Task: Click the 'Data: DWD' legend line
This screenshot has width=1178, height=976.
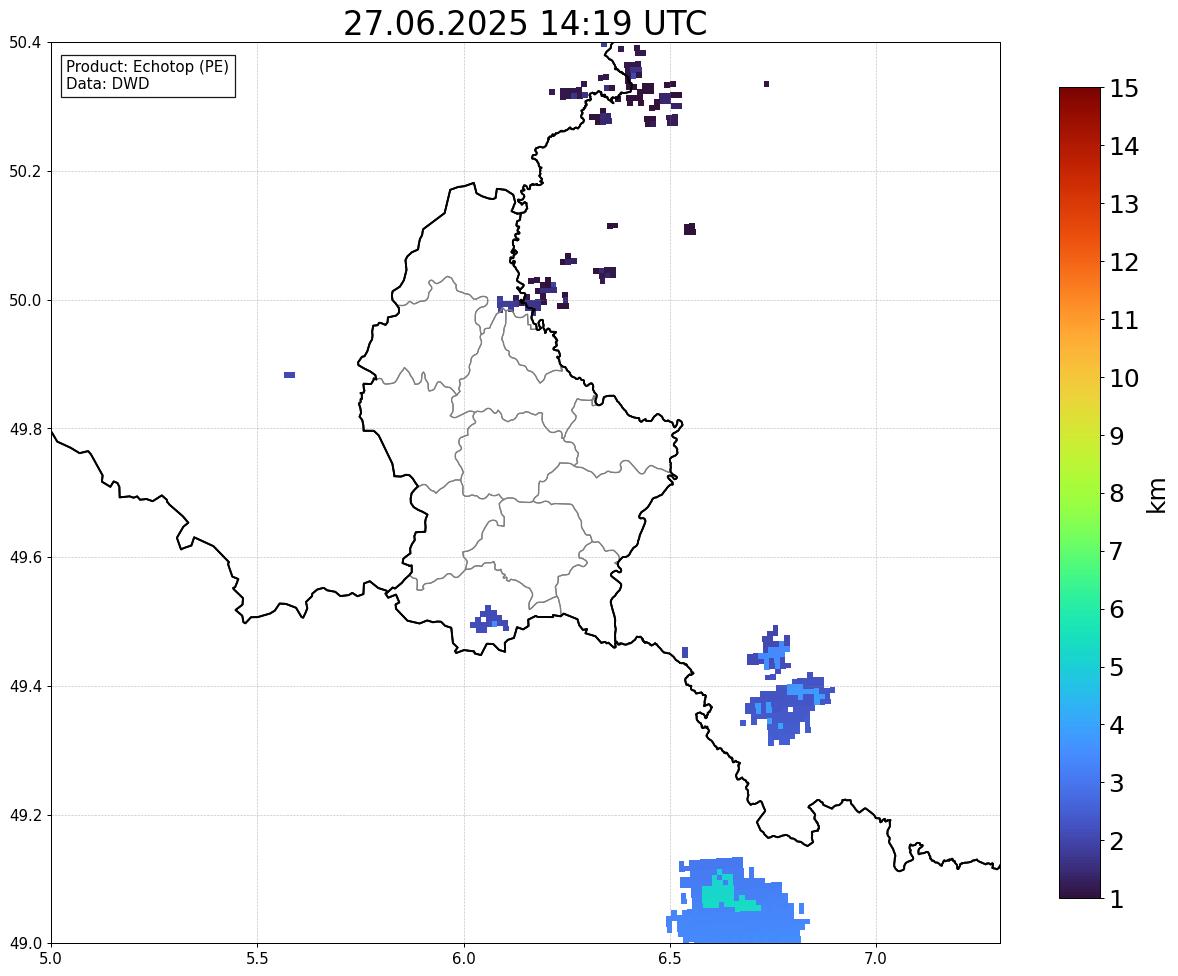Action: 107,83
